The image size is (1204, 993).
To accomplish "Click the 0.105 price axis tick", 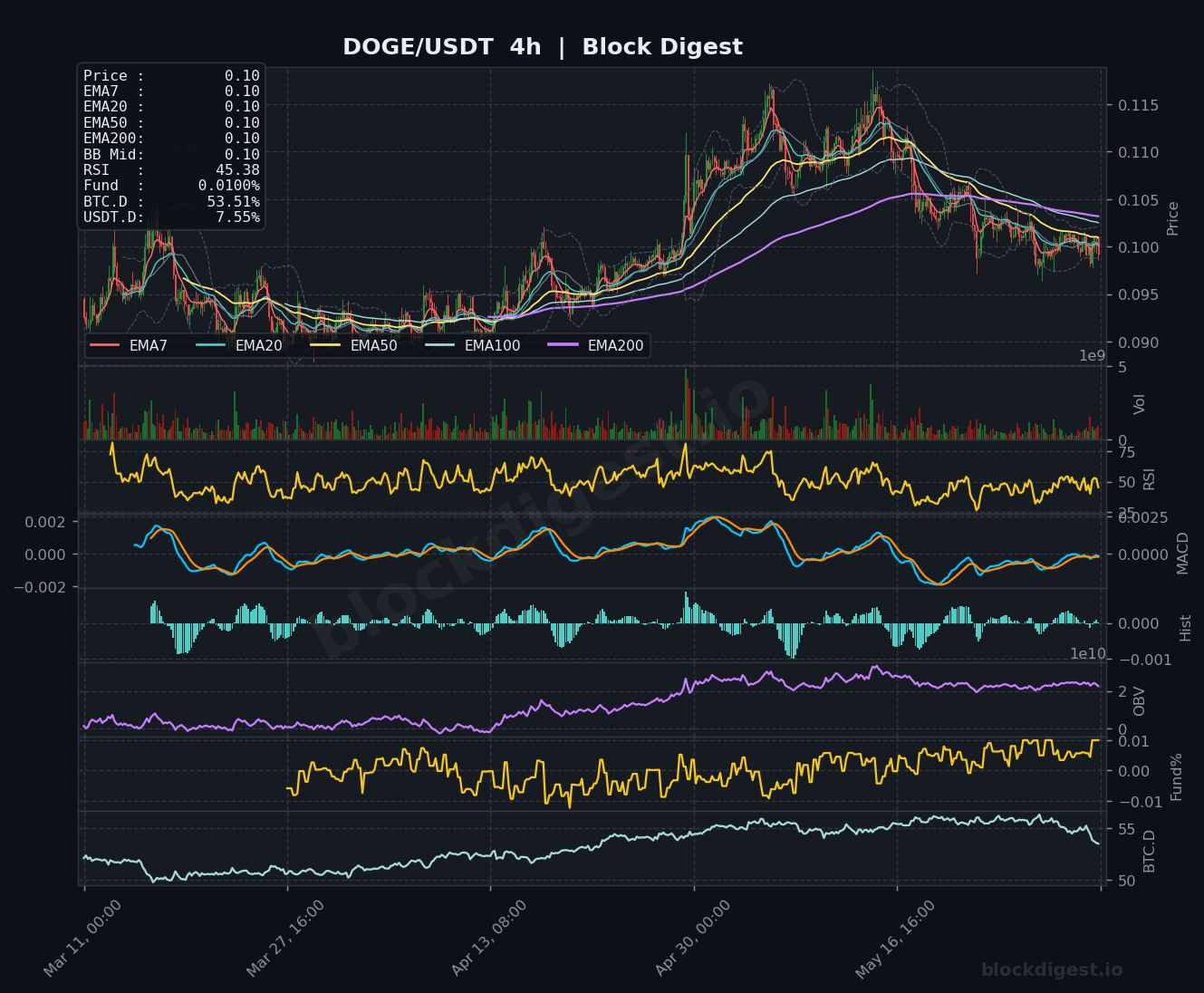I will (1137, 200).
